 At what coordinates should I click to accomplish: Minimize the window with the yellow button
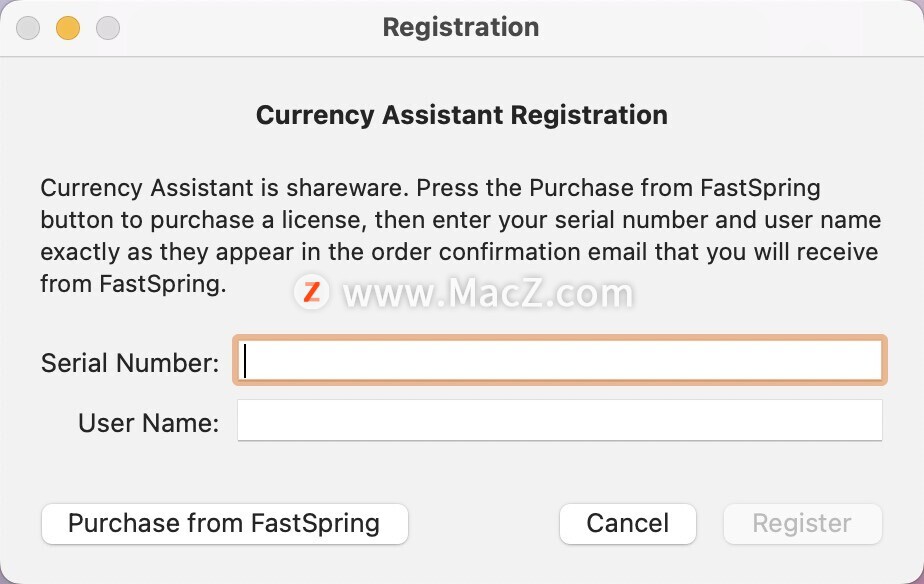[x=68, y=28]
